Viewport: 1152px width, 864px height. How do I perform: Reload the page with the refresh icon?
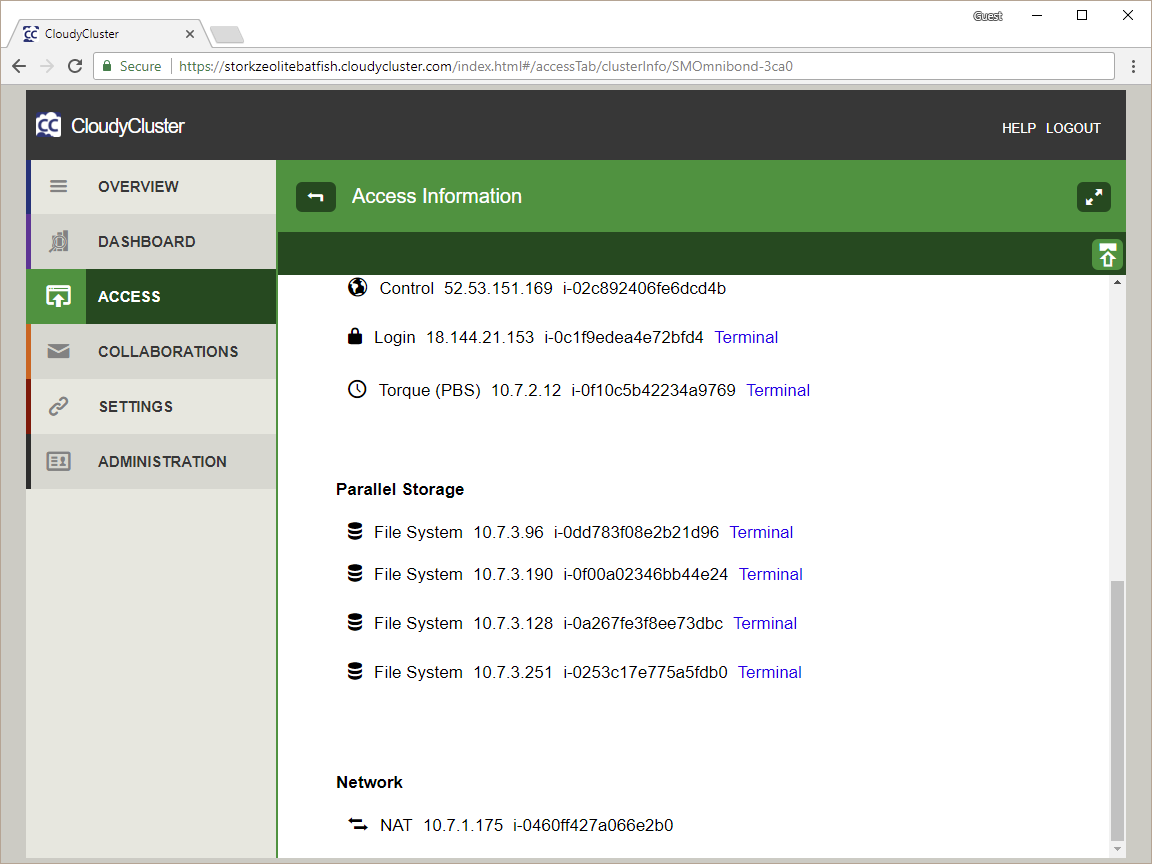(x=75, y=66)
